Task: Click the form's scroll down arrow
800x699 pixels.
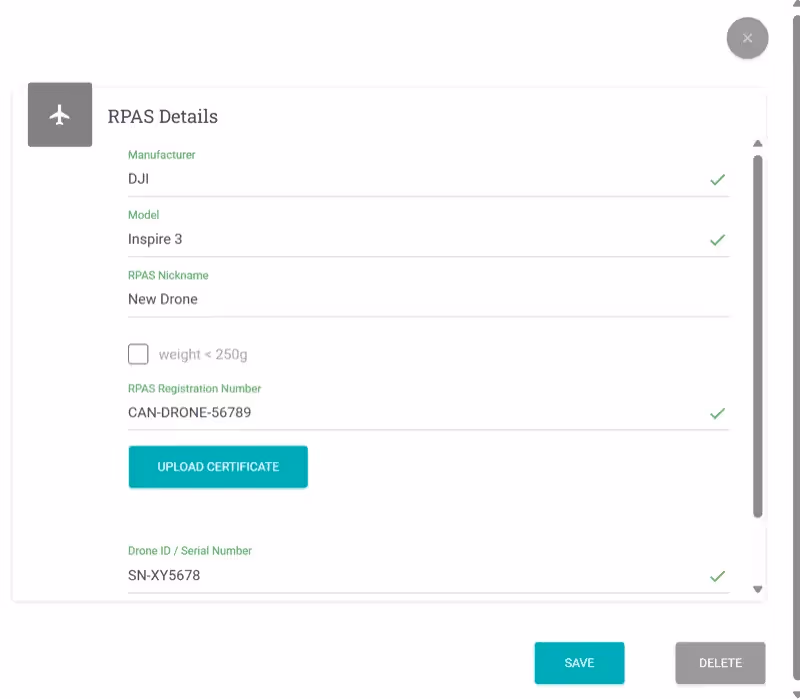Action: [757, 590]
